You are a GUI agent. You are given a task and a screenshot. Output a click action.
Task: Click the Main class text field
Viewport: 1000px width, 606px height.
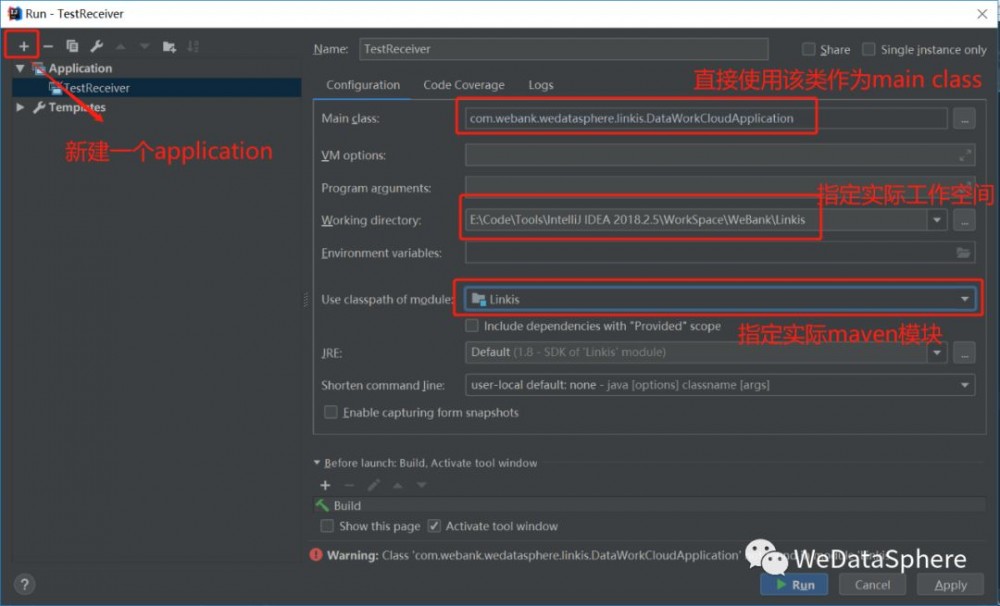[706, 119]
